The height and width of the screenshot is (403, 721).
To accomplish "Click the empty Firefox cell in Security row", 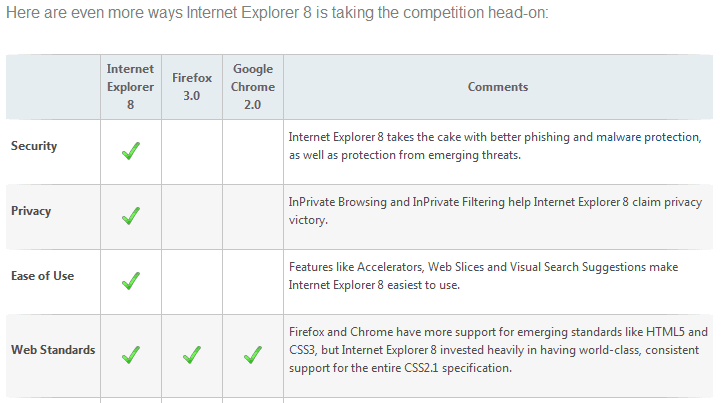I will click(x=192, y=151).
